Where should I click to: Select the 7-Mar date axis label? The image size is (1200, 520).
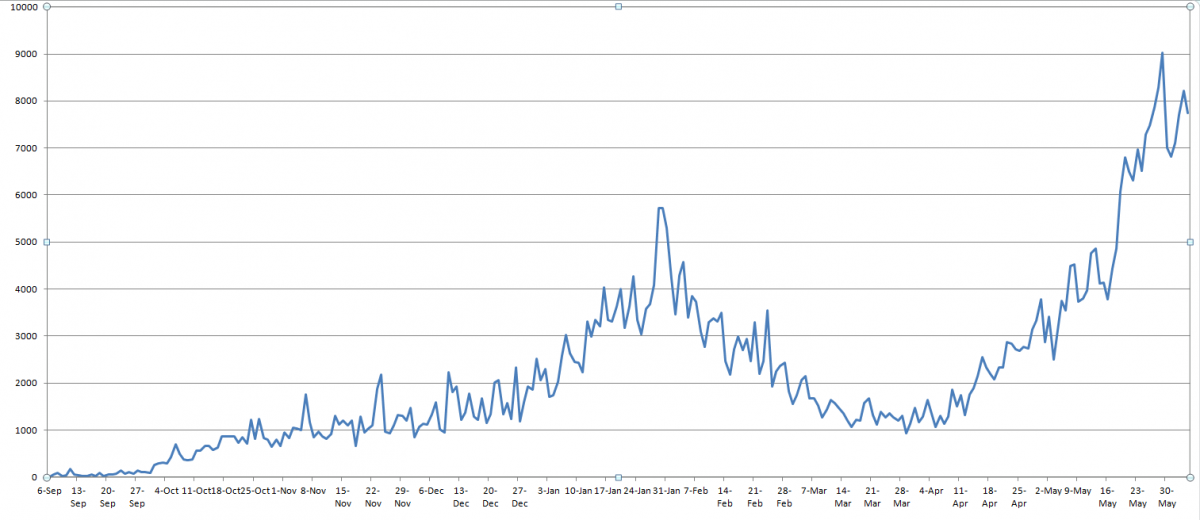[813, 491]
